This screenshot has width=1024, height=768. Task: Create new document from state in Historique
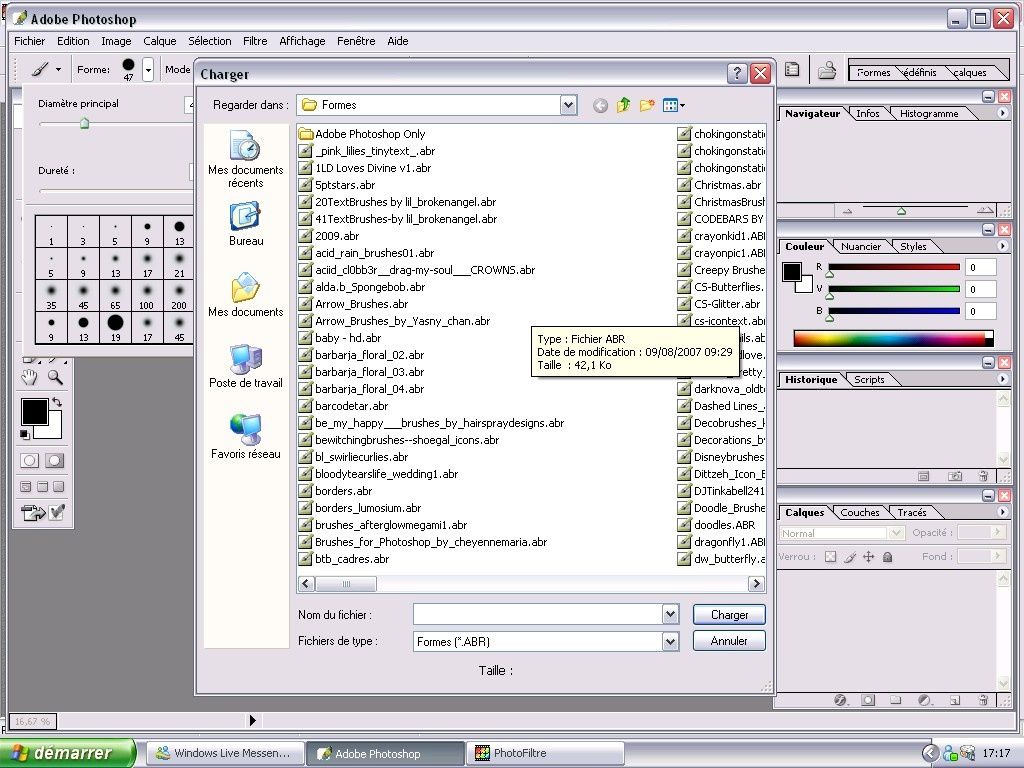pyautogui.click(x=923, y=476)
